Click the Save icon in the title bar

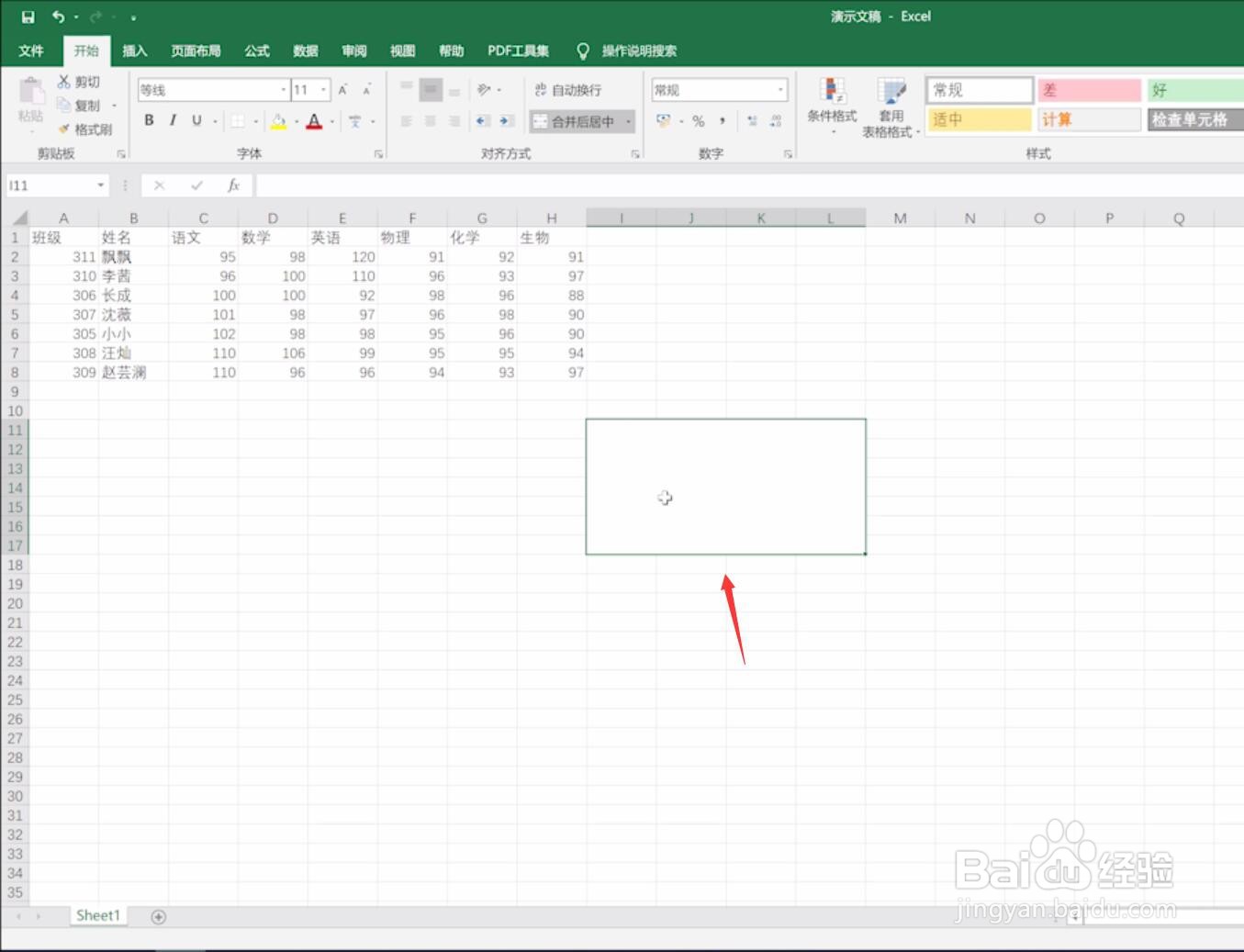pos(28,17)
